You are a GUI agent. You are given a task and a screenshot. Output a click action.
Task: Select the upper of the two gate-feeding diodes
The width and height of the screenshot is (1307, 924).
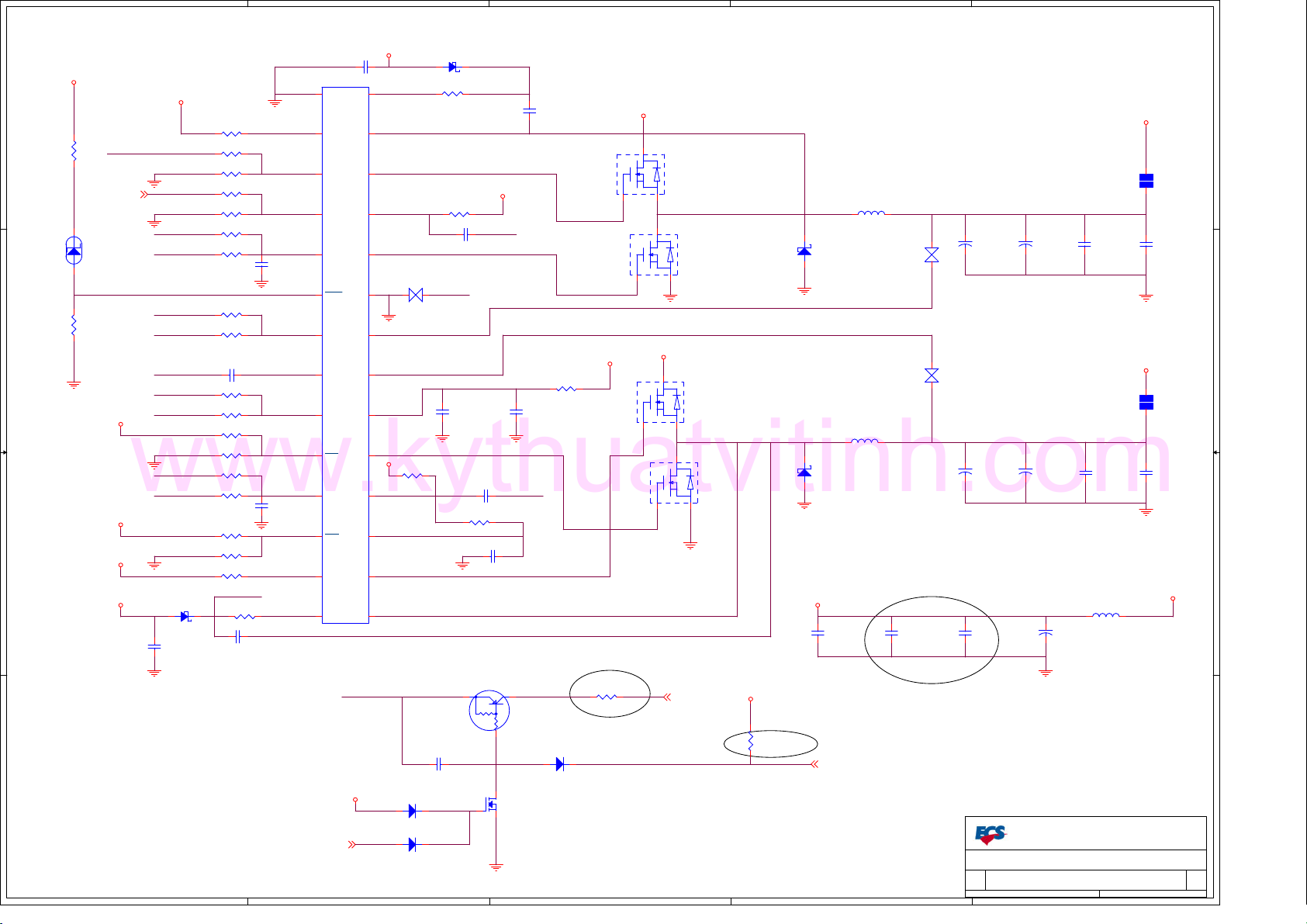point(412,812)
